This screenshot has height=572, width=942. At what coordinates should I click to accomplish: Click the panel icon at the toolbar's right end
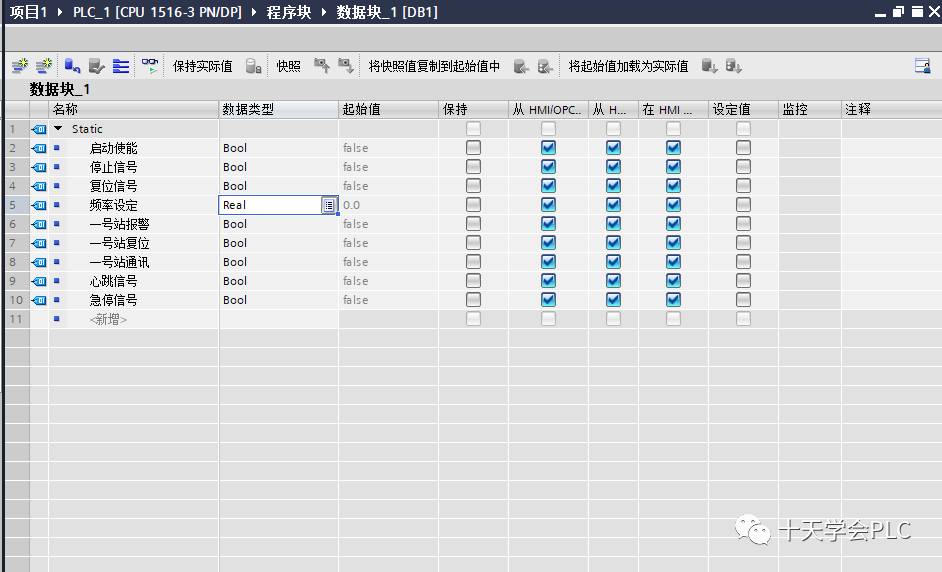(x=922, y=66)
